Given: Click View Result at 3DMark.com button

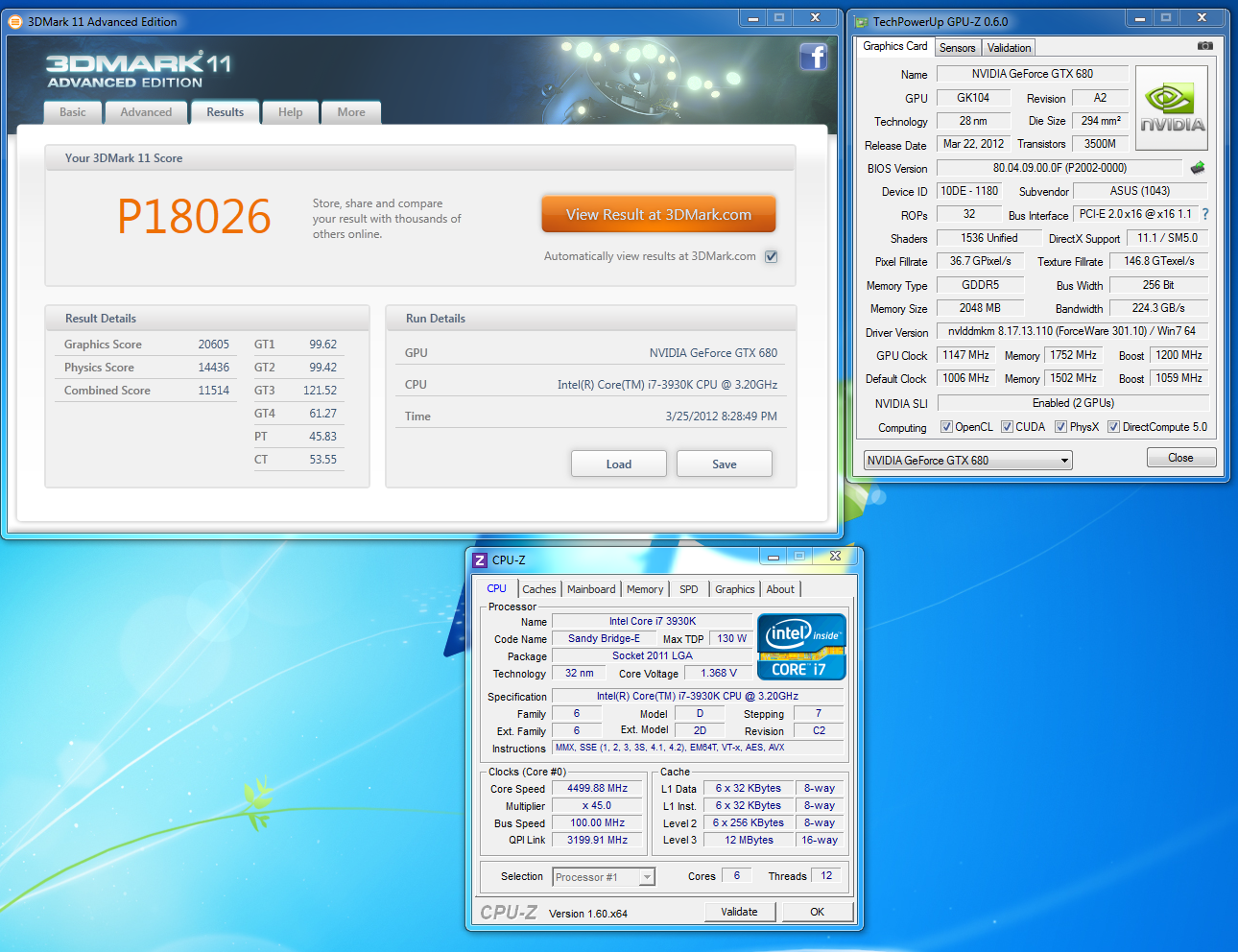Looking at the screenshot, I should click(x=658, y=215).
